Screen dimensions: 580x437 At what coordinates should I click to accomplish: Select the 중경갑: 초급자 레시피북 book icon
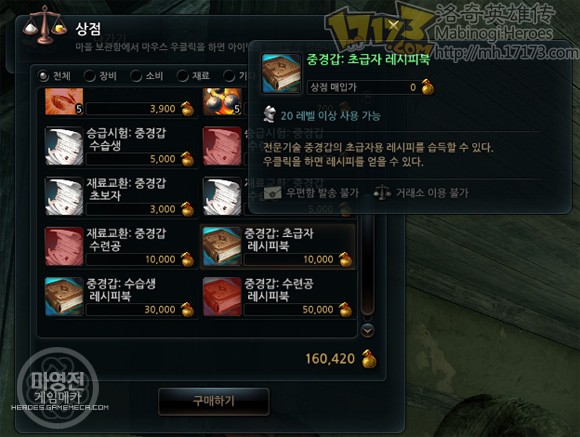222,246
